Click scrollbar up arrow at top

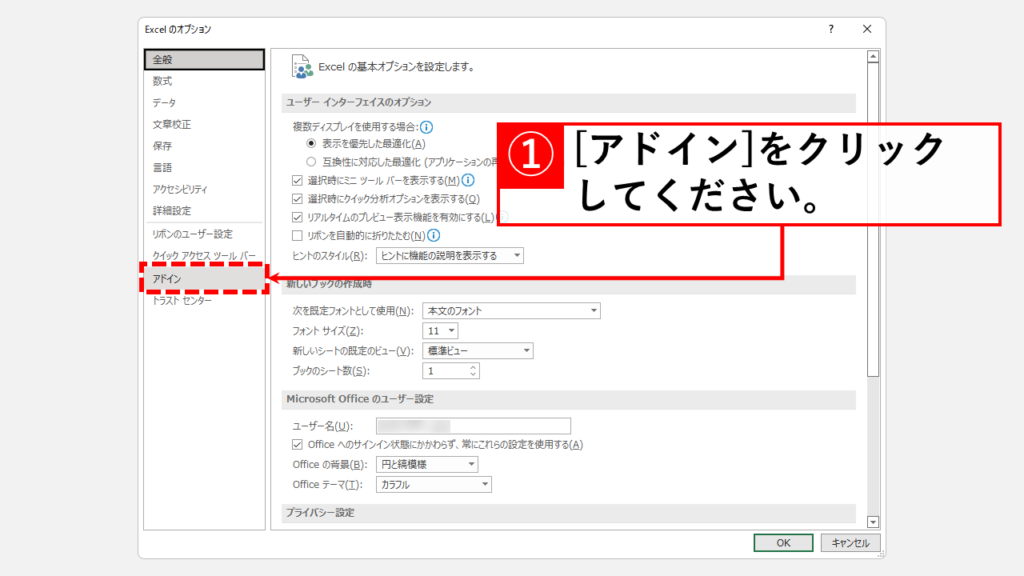click(873, 57)
